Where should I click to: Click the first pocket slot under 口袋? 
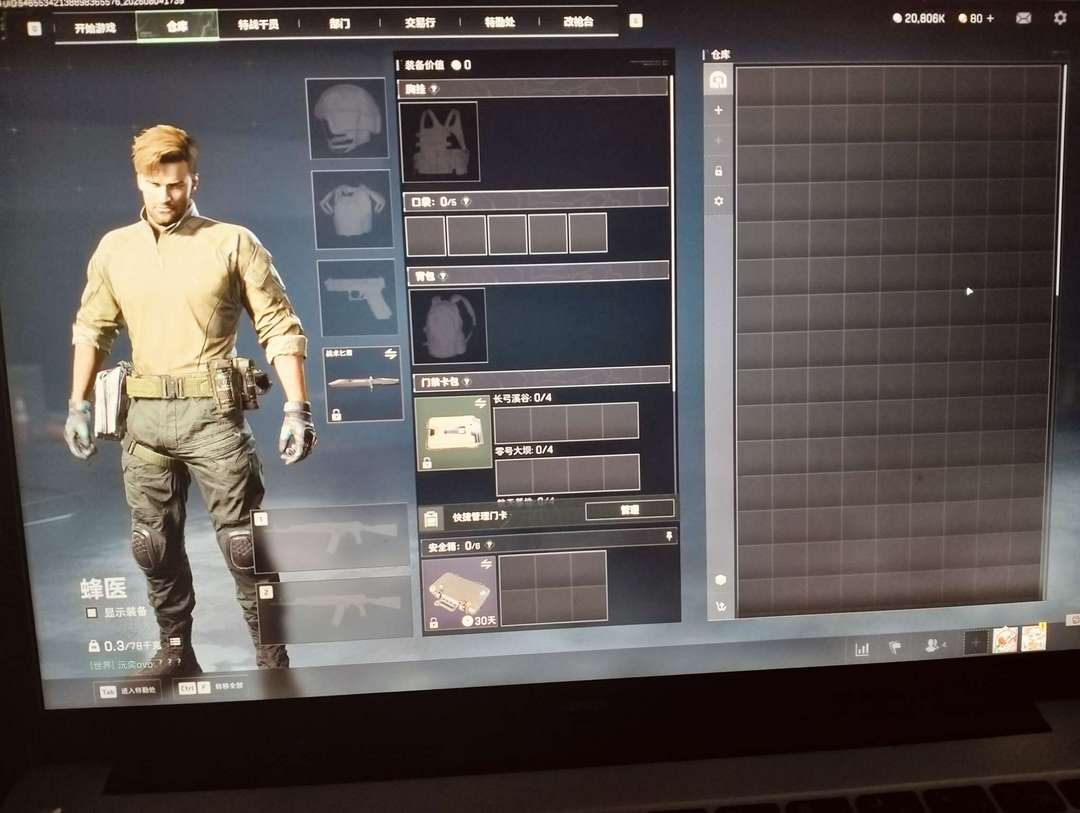(425, 235)
